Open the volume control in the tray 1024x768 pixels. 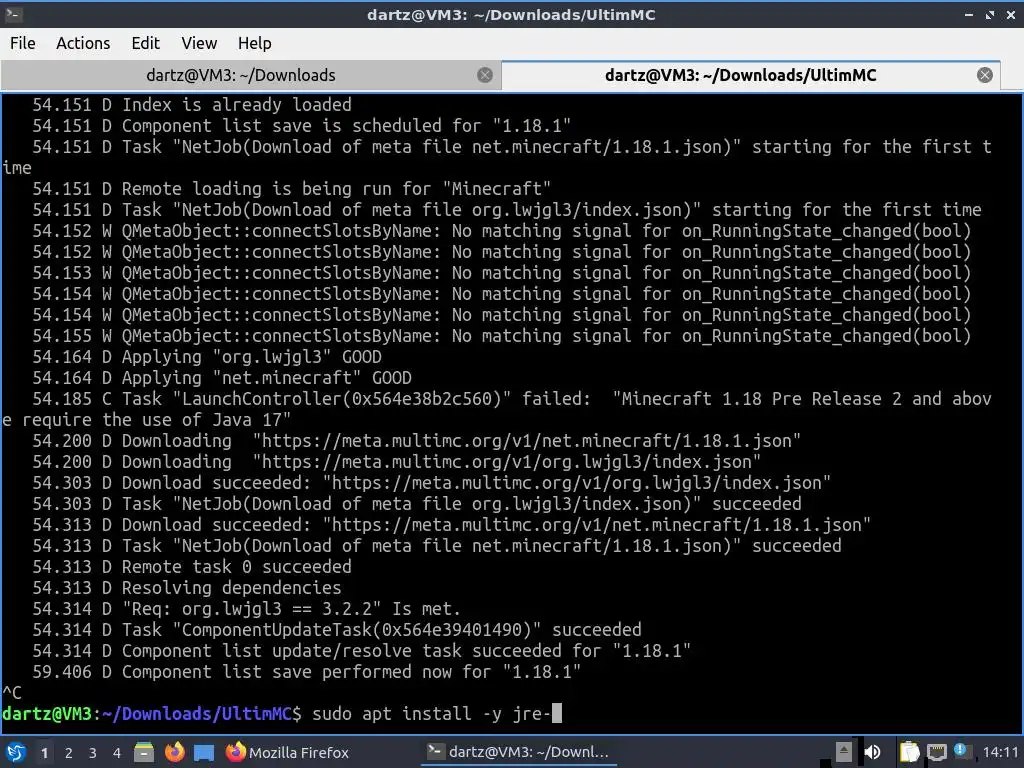click(872, 752)
